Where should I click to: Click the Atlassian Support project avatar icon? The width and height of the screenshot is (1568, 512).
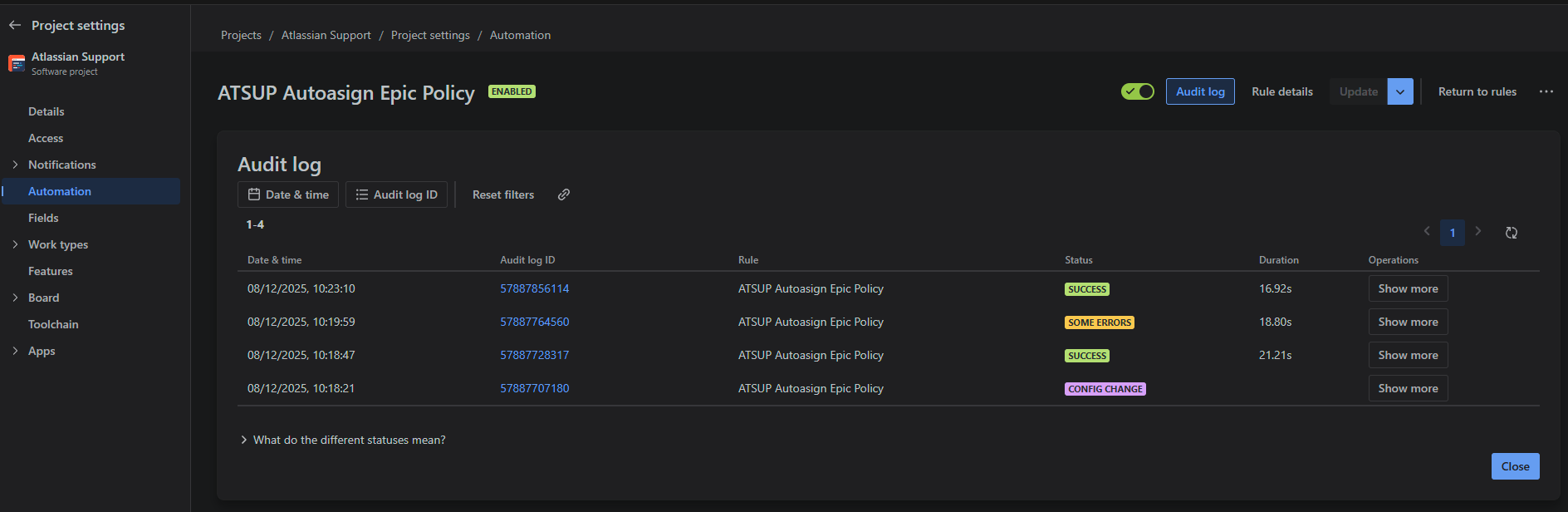coord(17,63)
